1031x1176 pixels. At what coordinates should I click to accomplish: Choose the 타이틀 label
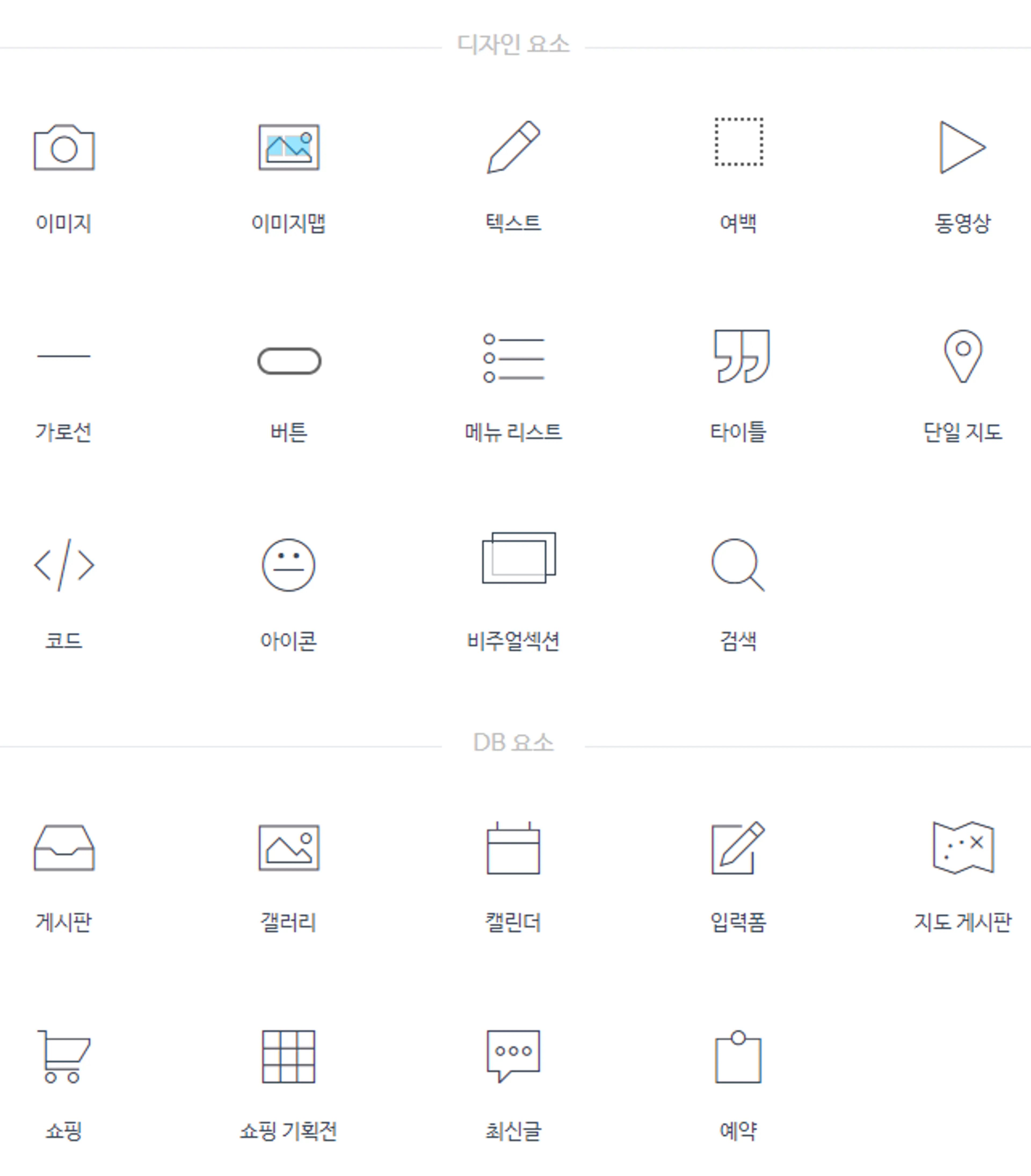click(738, 432)
